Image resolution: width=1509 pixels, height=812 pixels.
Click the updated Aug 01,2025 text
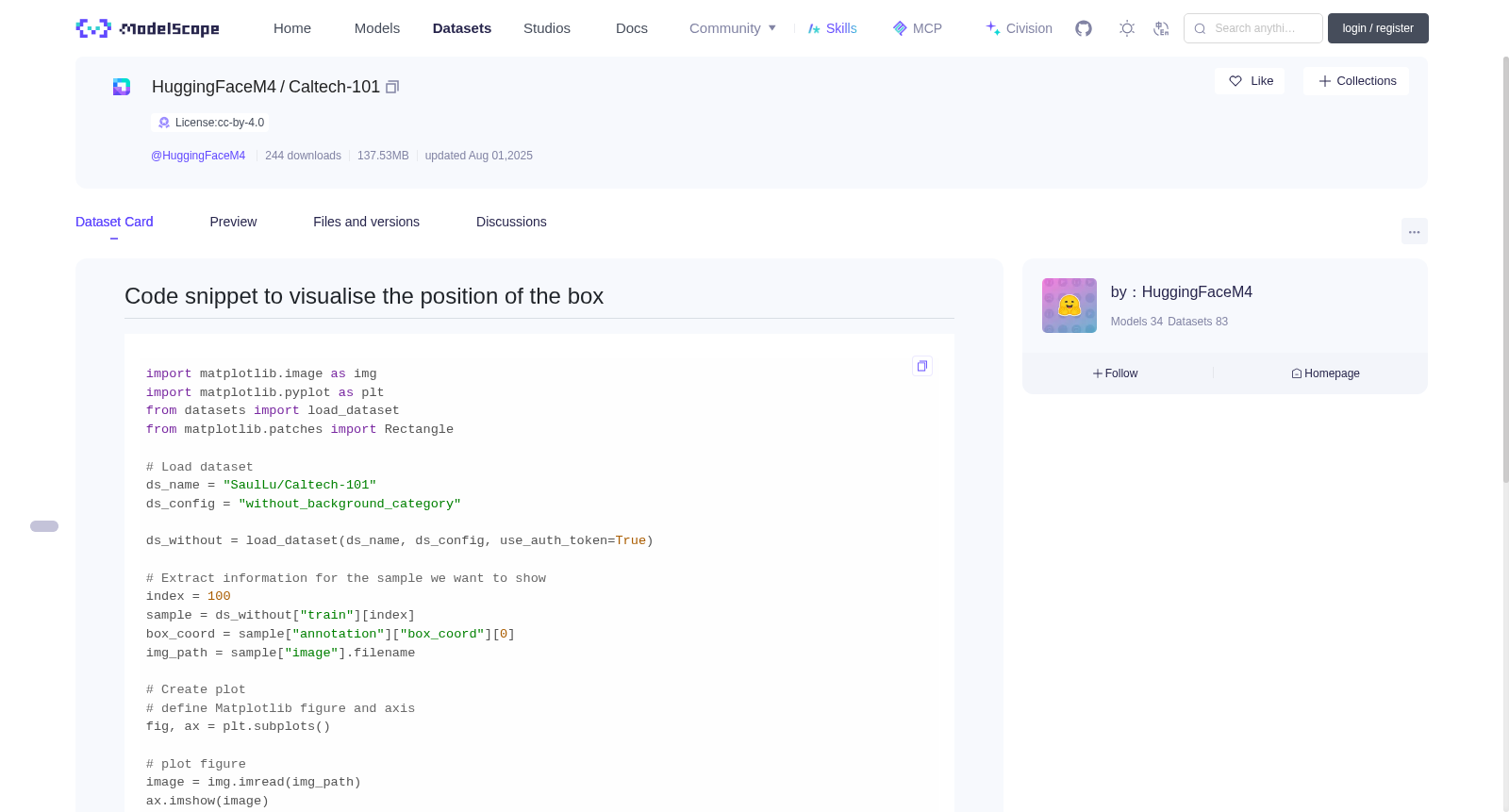[478, 156]
